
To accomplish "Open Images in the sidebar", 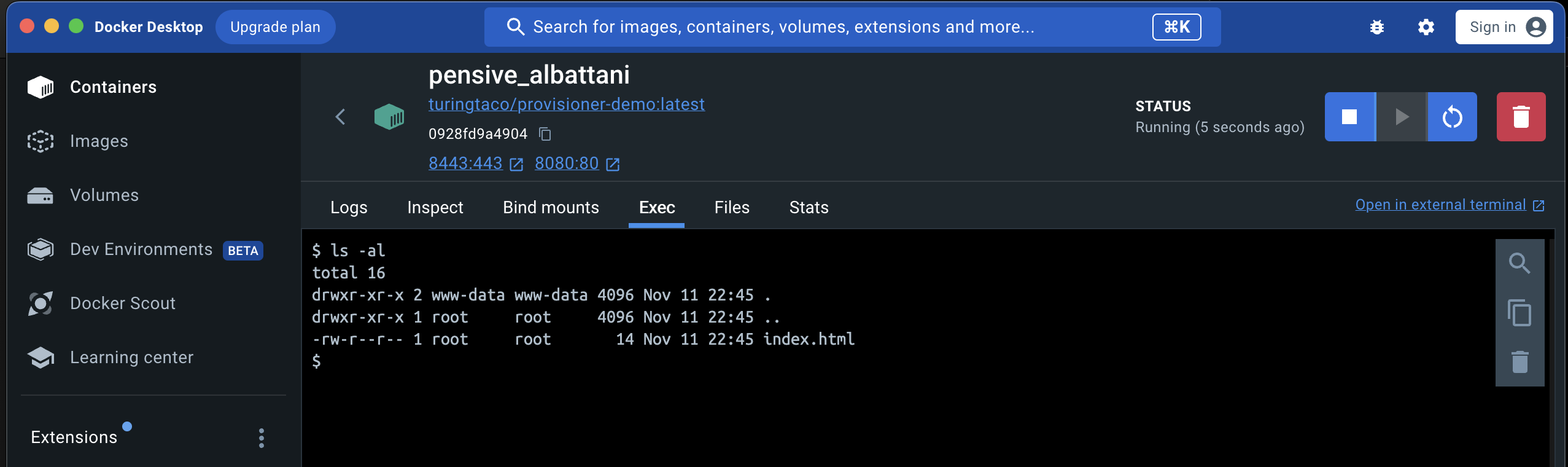I will (99, 141).
